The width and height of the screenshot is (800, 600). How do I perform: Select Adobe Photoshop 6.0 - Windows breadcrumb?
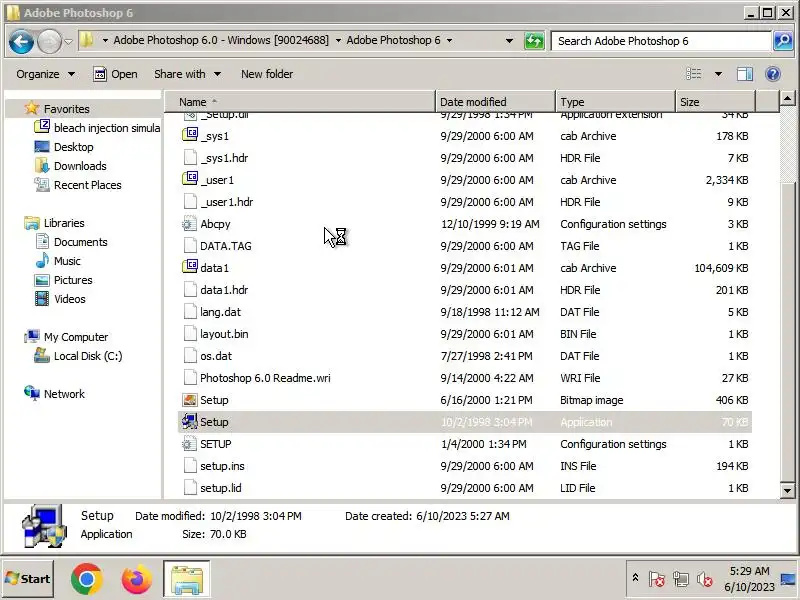(221, 40)
